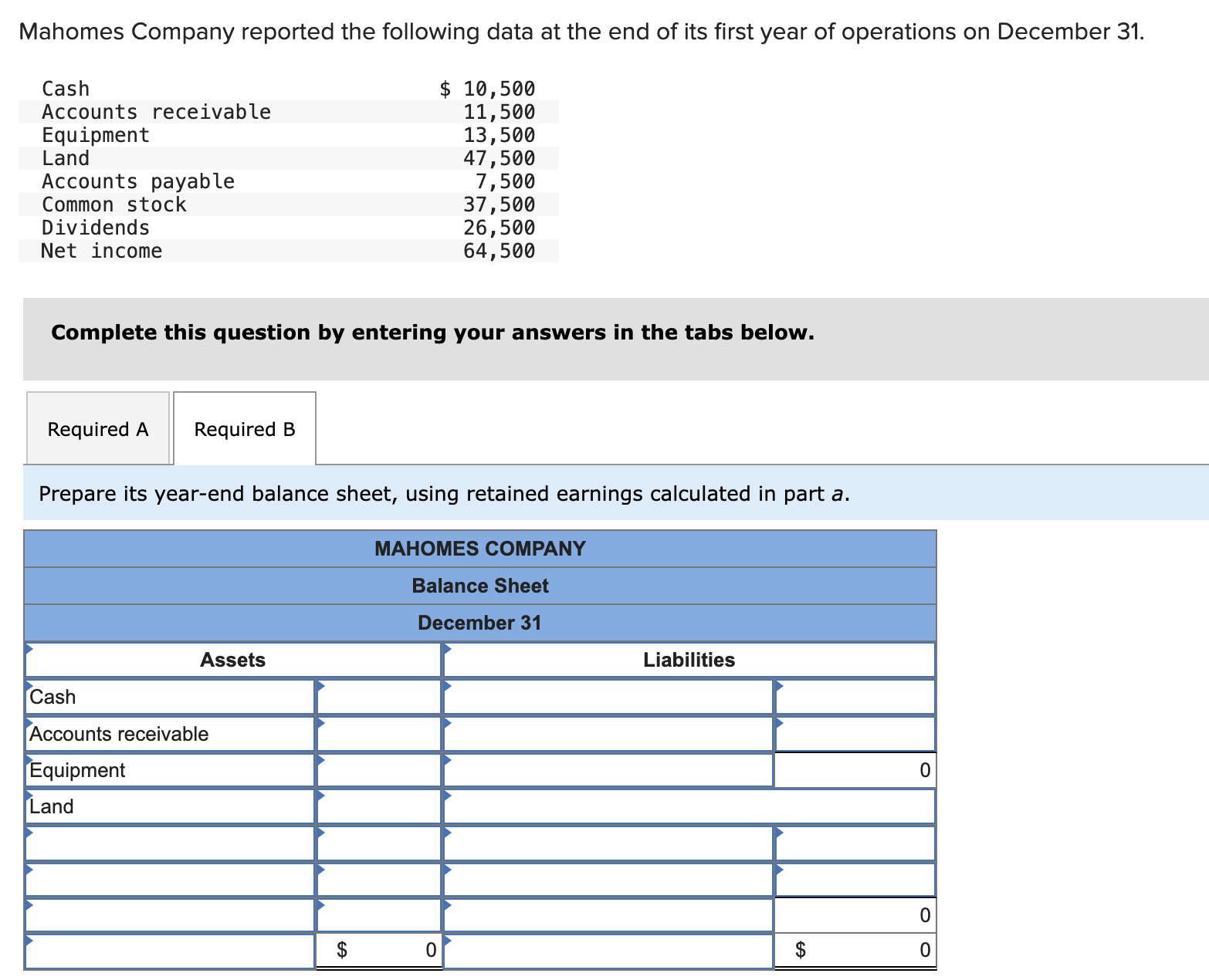Image resolution: width=1209 pixels, height=980 pixels.
Task: Click the 11,500 Accounts receivable value
Action: coord(499,112)
